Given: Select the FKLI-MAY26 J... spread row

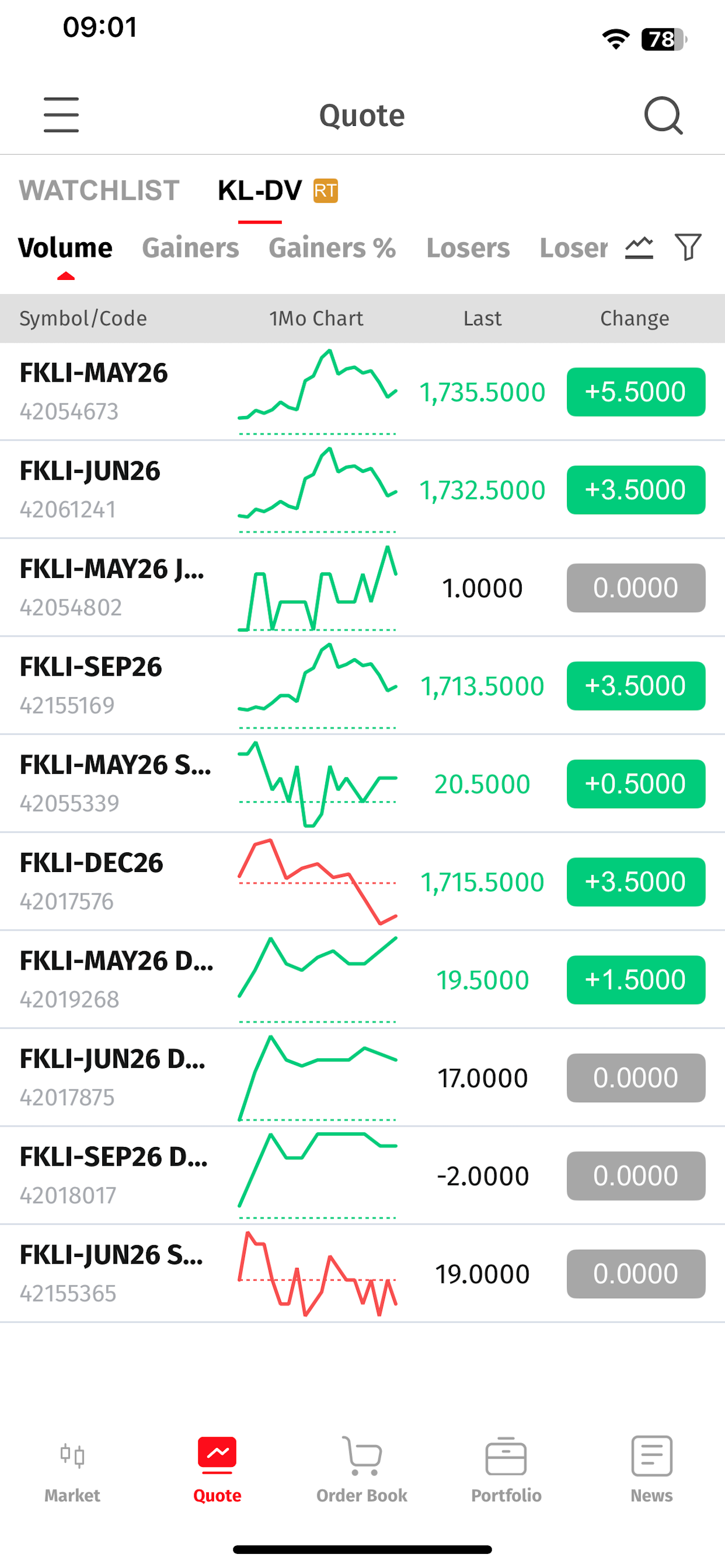Looking at the screenshot, I should tap(362, 588).
